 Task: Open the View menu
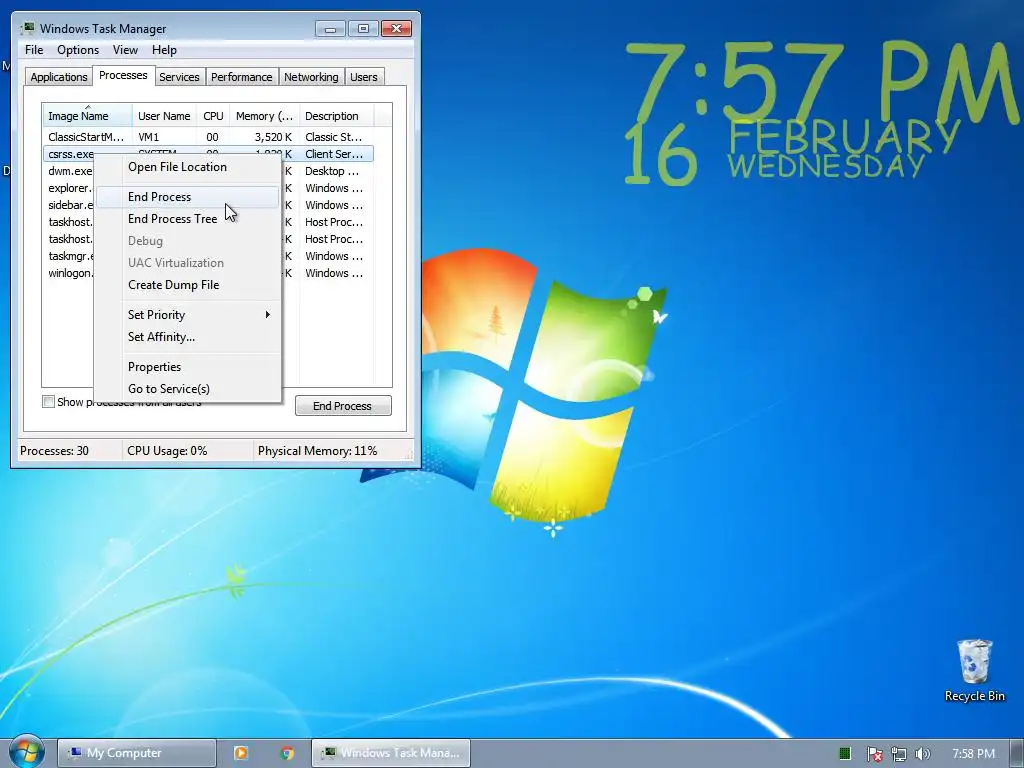pyautogui.click(x=125, y=50)
